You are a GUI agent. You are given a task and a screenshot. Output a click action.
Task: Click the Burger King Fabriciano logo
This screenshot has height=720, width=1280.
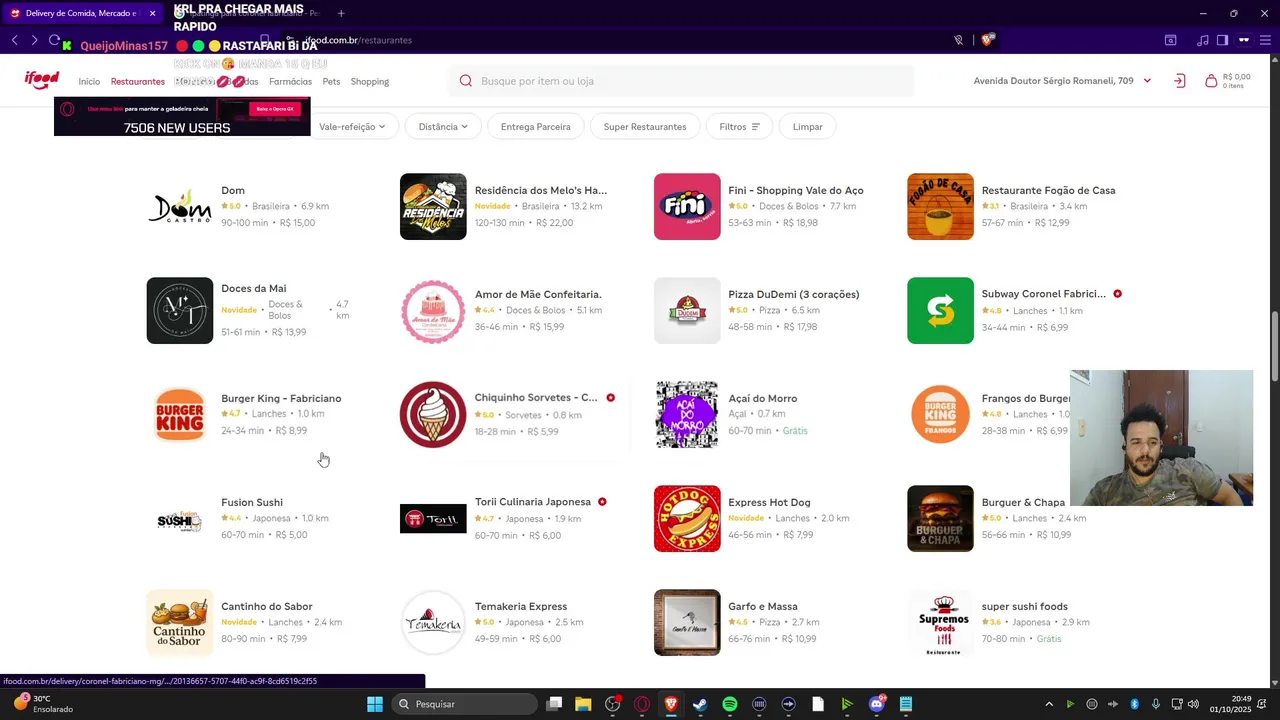[180, 415]
